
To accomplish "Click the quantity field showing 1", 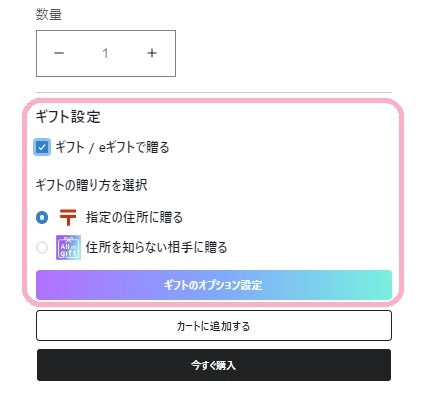I will coord(106,53).
